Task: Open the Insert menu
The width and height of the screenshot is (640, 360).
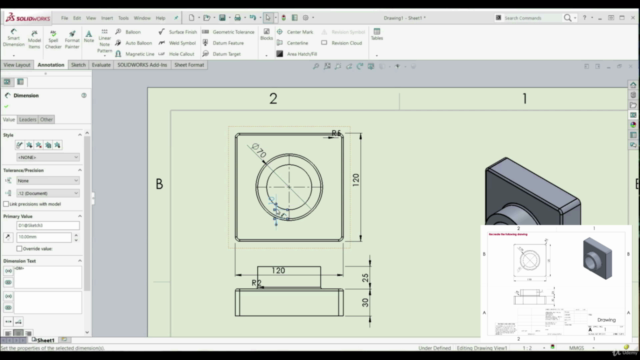Action: click(107, 18)
